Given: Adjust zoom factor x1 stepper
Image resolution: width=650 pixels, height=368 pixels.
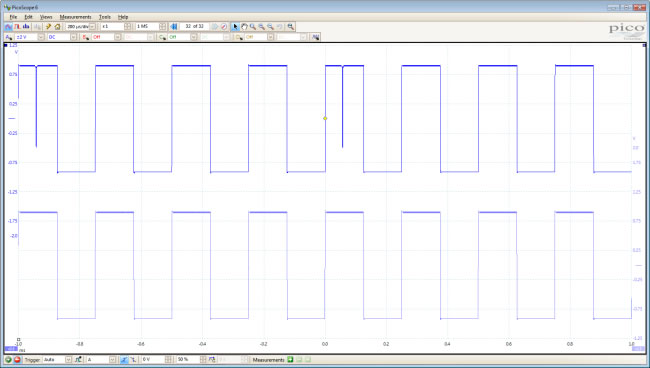Looking at the screenshot, I should pos(128,27).
